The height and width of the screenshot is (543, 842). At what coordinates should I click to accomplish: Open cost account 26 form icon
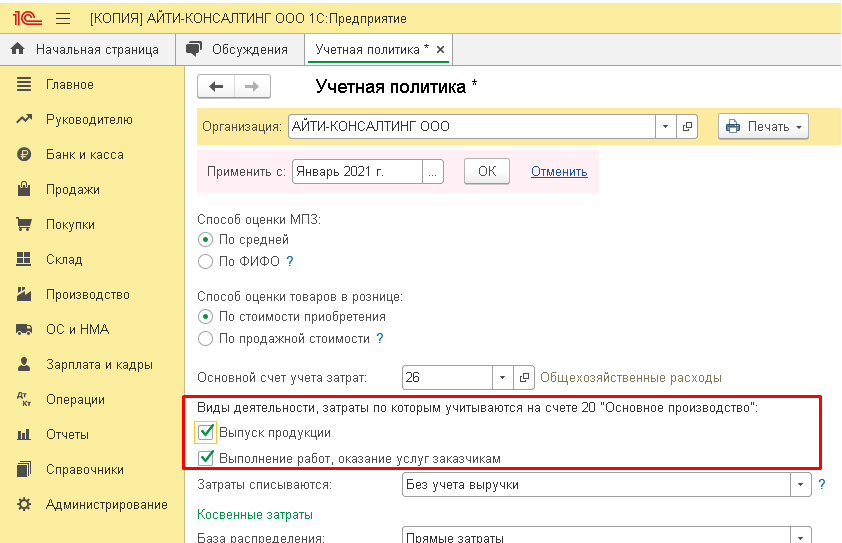pos(525,378)
